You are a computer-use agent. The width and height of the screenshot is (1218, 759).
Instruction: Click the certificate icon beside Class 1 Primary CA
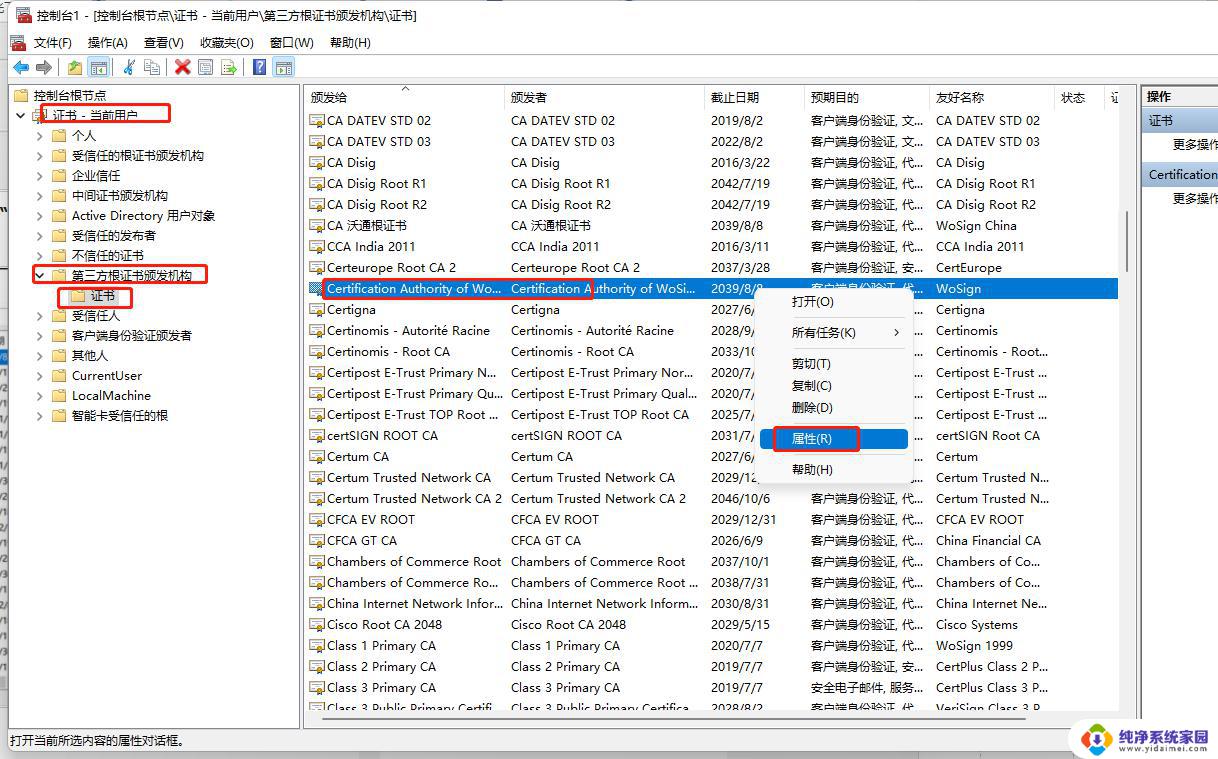click(x=317, y=645)
